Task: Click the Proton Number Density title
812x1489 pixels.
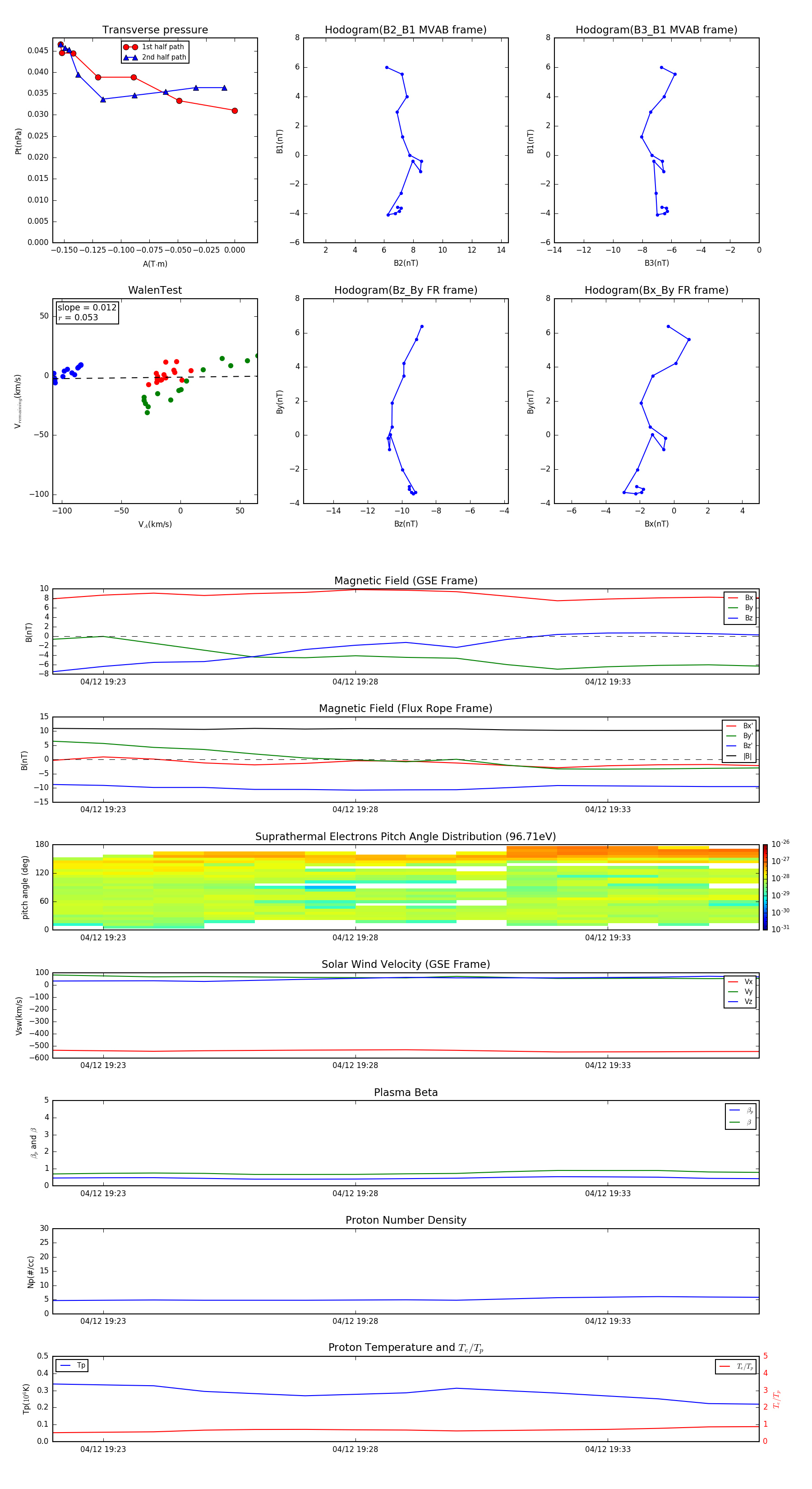Action: point(406,1220)
